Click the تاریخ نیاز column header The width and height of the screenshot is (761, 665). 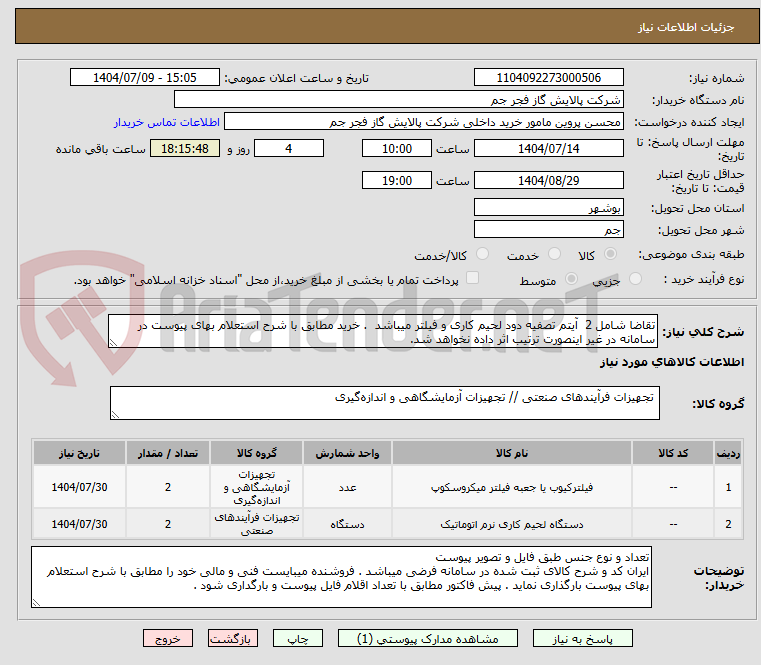click(x=79, y=453)
